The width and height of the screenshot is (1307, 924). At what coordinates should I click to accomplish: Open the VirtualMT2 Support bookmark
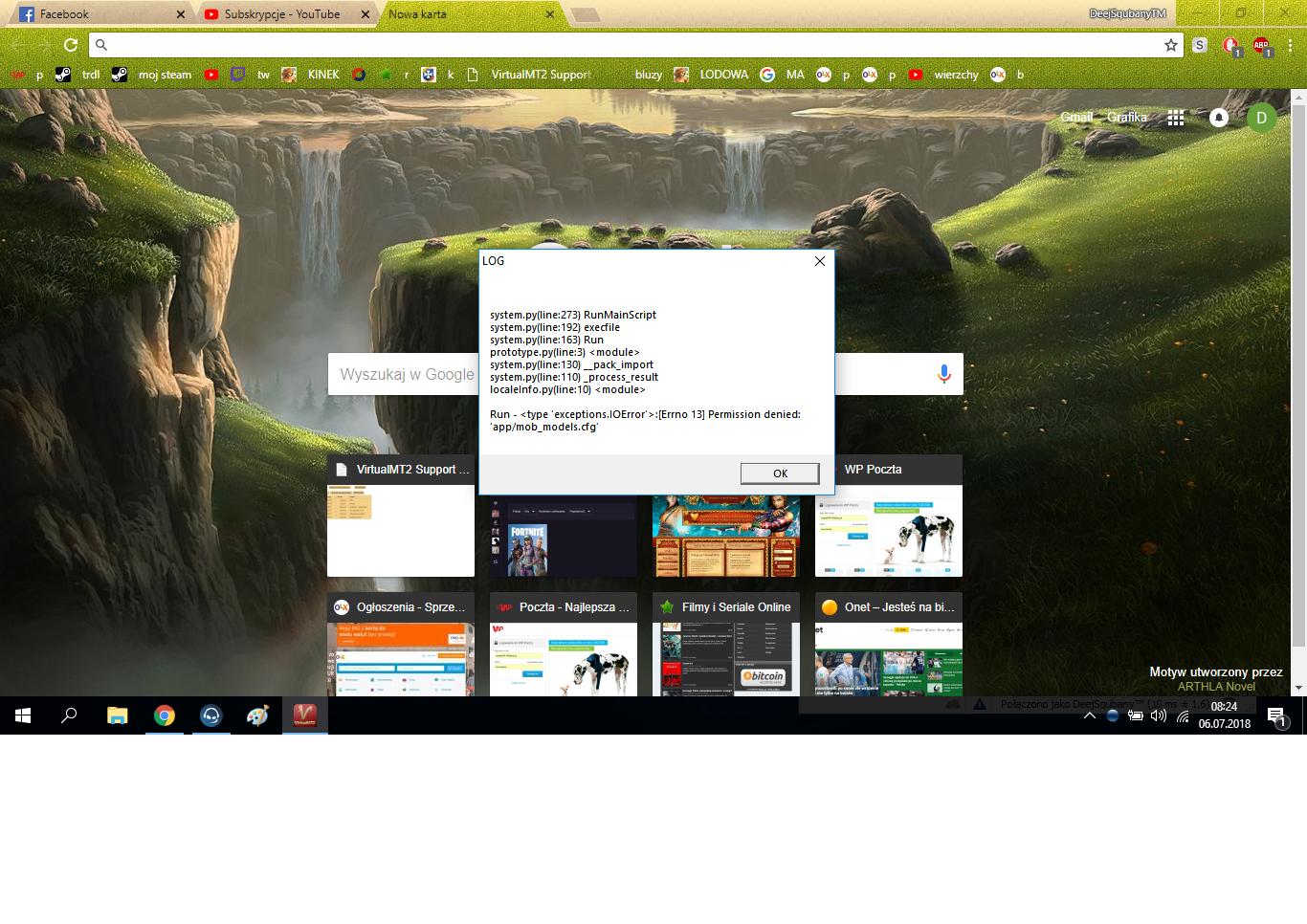529,75
